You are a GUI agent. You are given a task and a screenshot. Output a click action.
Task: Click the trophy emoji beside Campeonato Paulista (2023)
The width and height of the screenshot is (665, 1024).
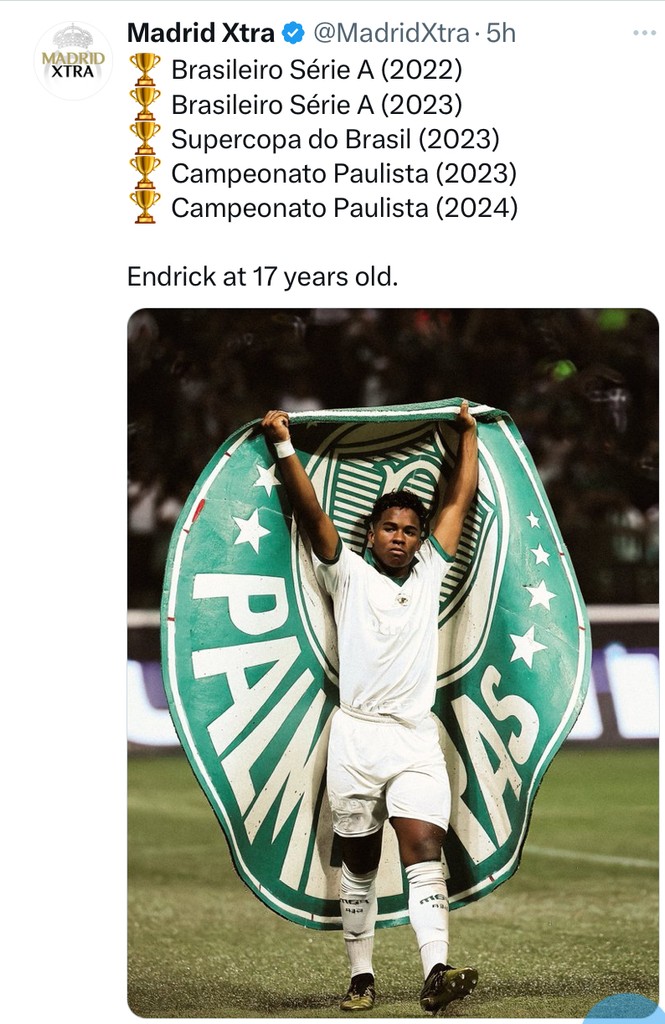coord(145,173)
